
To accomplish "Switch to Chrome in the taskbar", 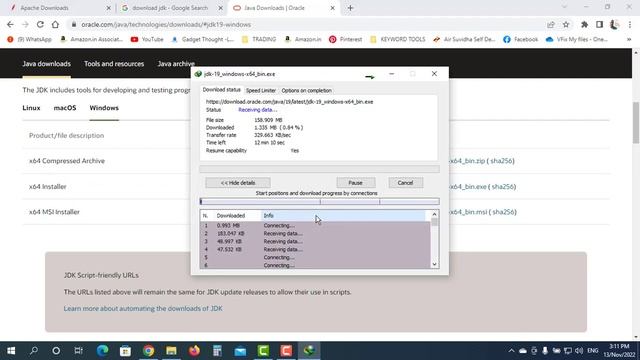I will point(149,351).
